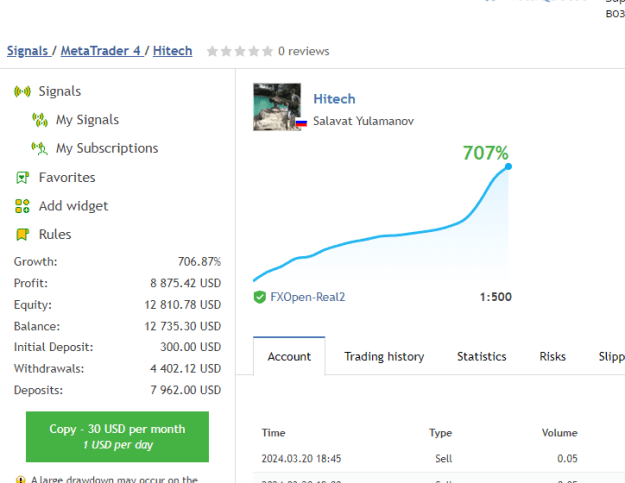Image resolution: width=625 pixels, height=483 pixels.
Task: Click the green verified shield icon
Action: (259, 297)
